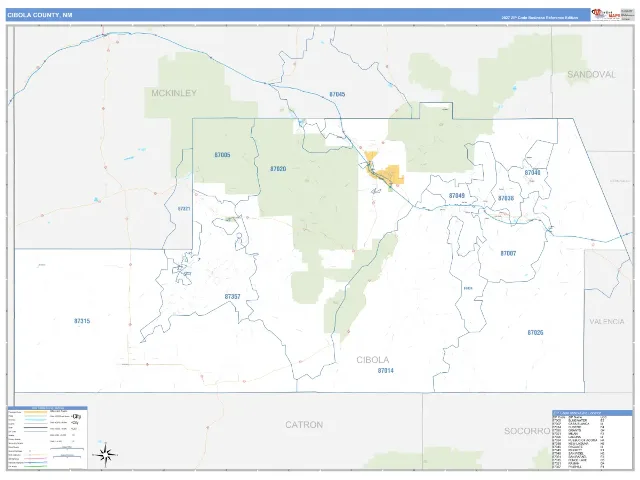Click the publisher logo in the header
The height and width of the screenshot is (480, 640).
point(606,15)
